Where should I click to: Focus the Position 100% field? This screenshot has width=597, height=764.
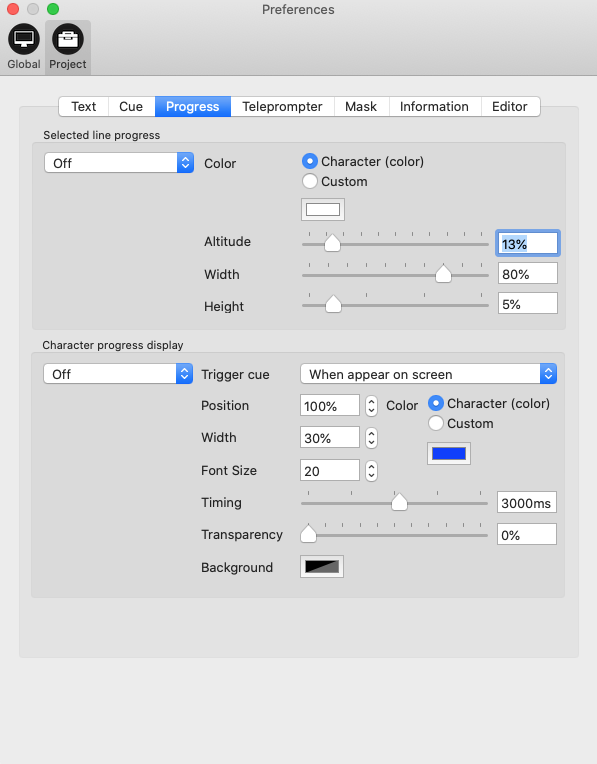pos(330,406)
